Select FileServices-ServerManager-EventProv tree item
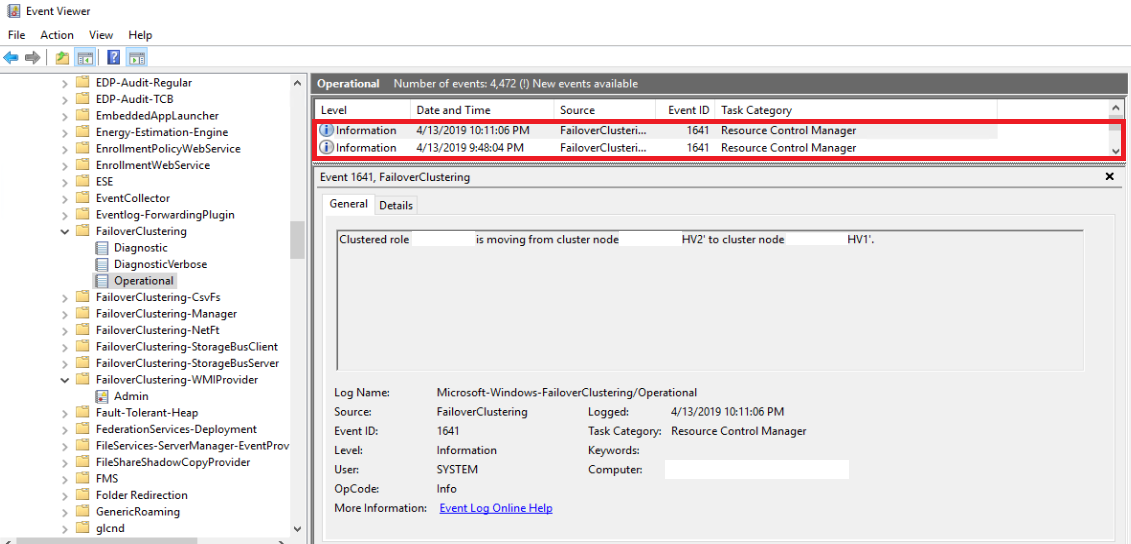1131x544 pixels. point(192,445)
